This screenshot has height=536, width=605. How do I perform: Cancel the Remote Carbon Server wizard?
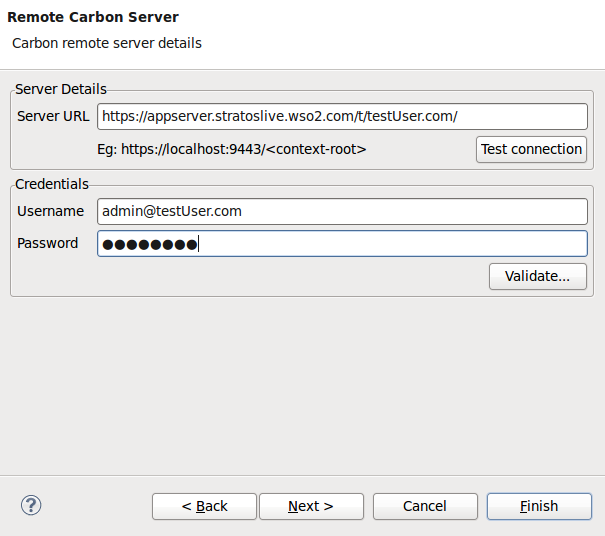(x=425, y=506)
